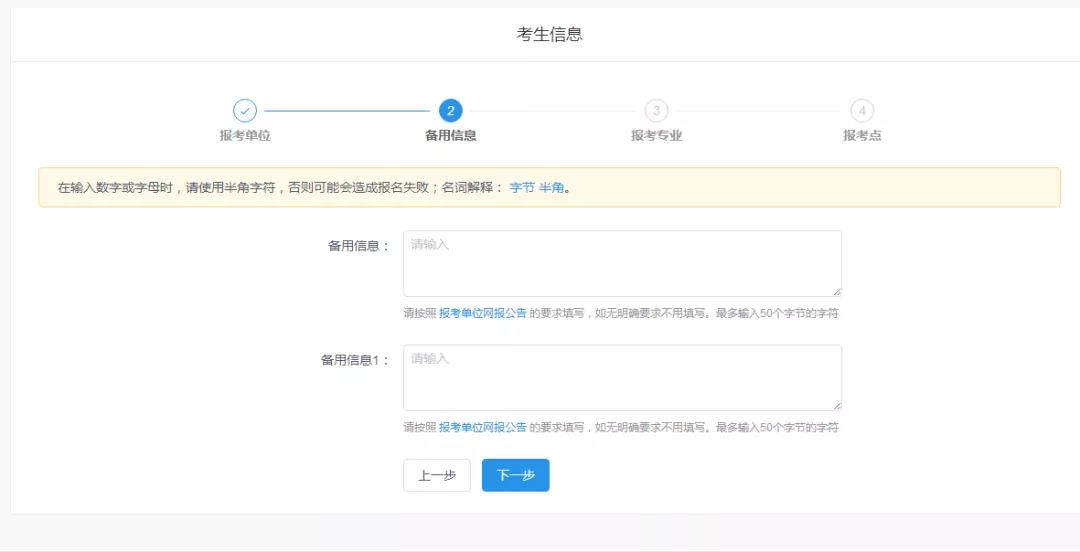Focus the 备用信息1 text area
This screenshot has height=552, width=1080.
pyautogui.click(x=622, y=378)
